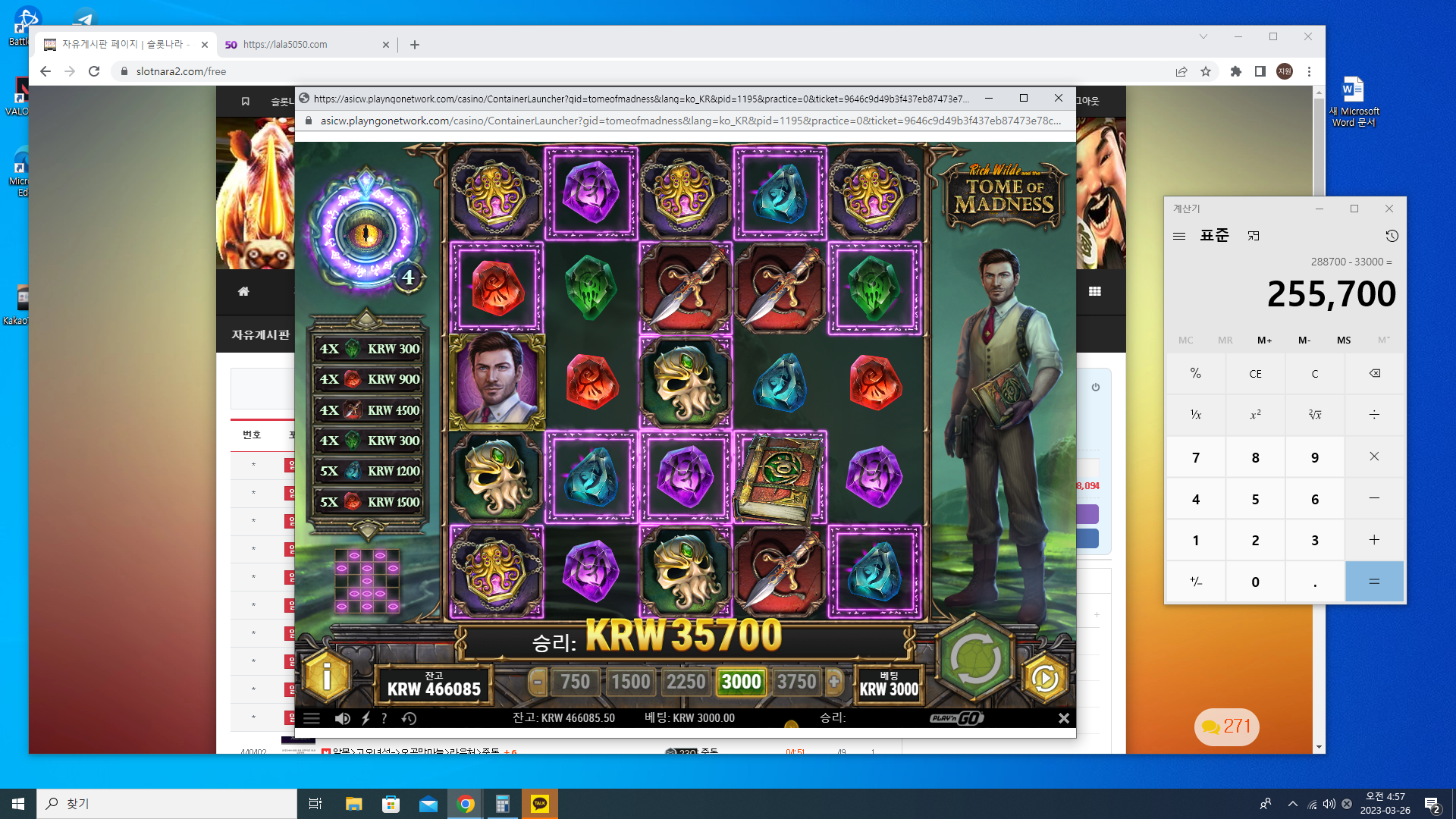Click the calculator plus key
Viewport: 1456px width, 819px height.
pos(1374,540)
